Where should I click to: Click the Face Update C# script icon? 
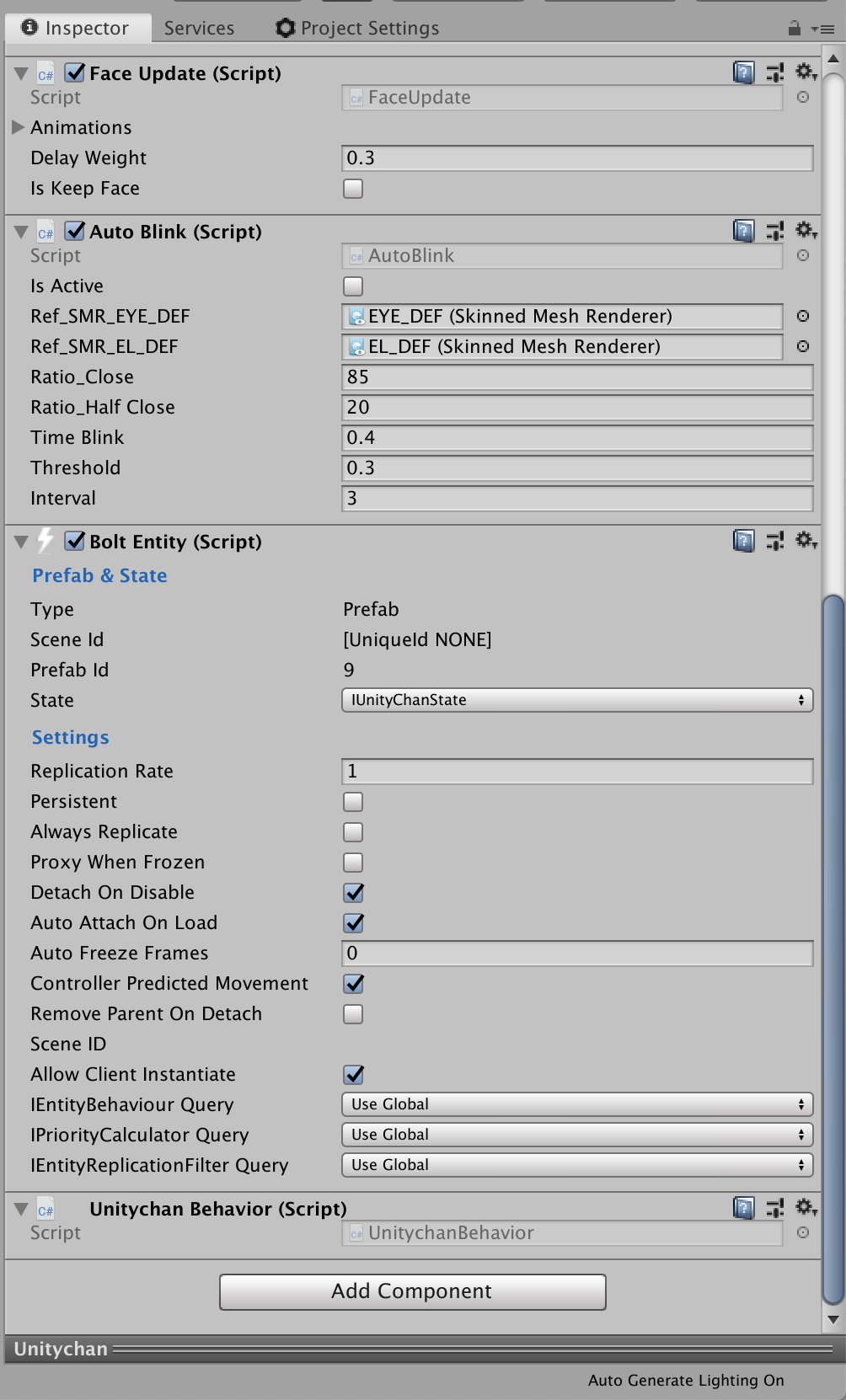point(46,74)
